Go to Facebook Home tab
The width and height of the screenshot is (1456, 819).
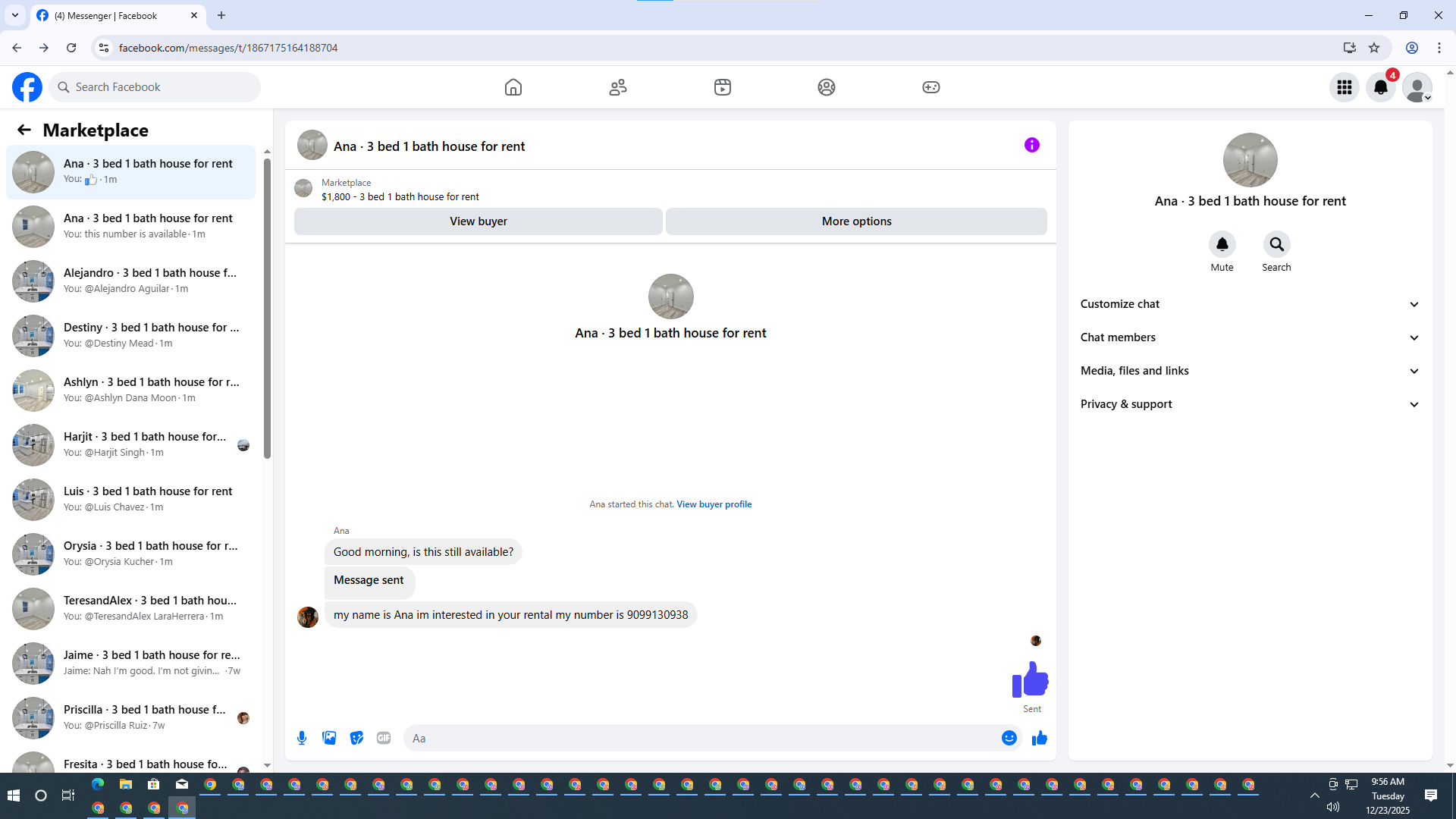(513, 87)
